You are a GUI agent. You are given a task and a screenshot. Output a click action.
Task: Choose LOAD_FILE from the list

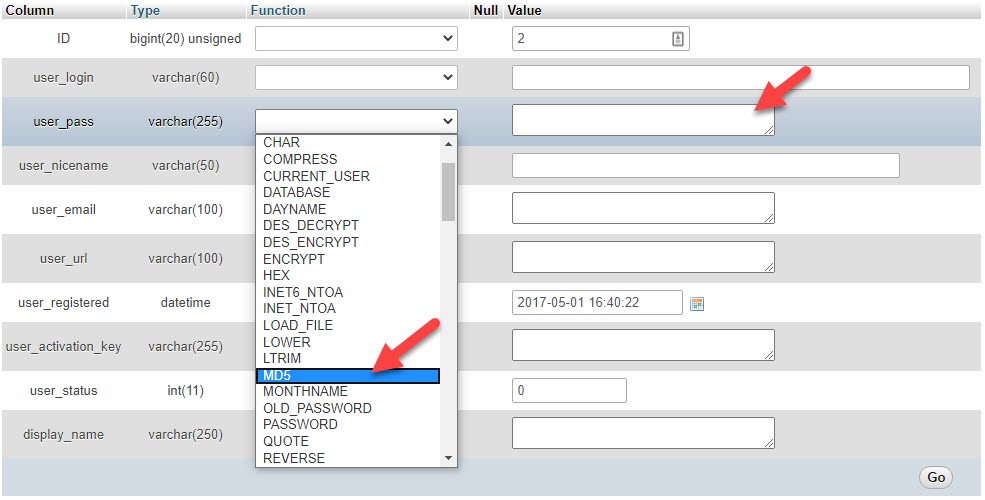coord(298,325)
